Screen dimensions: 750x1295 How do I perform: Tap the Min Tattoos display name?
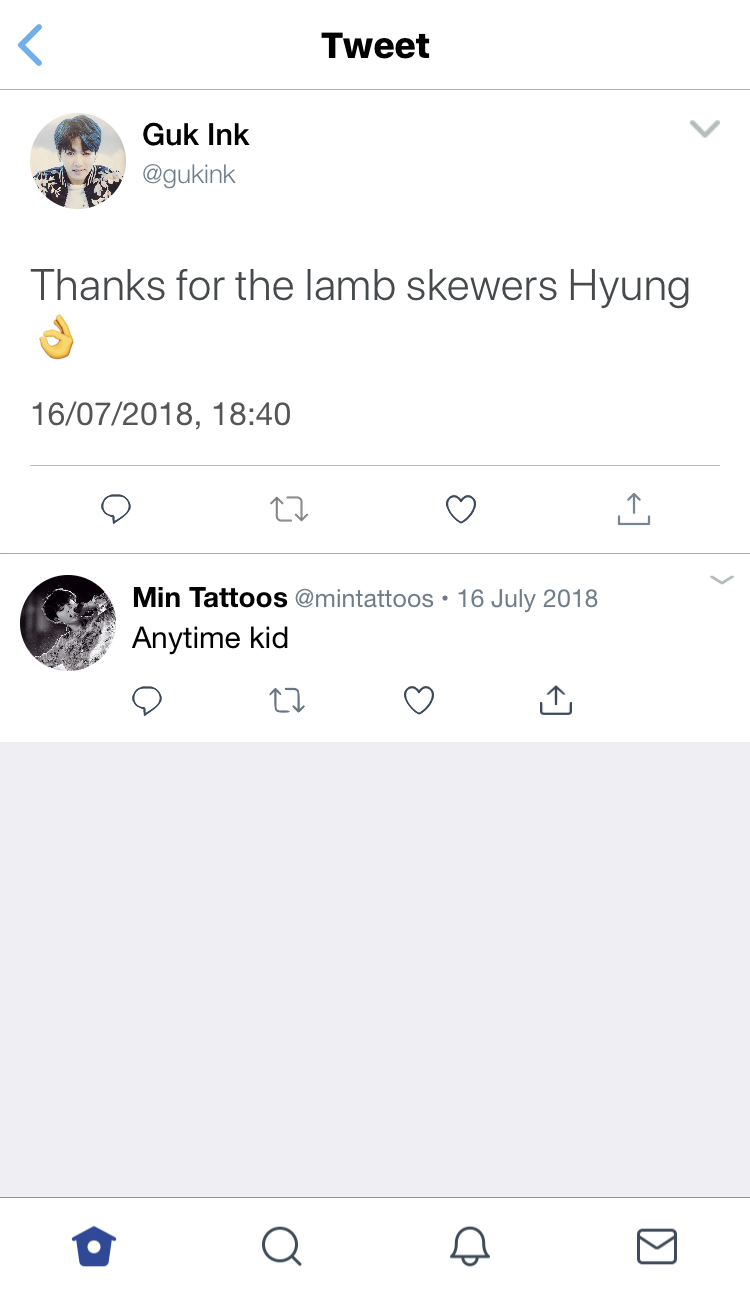click(x=210, y=598)
